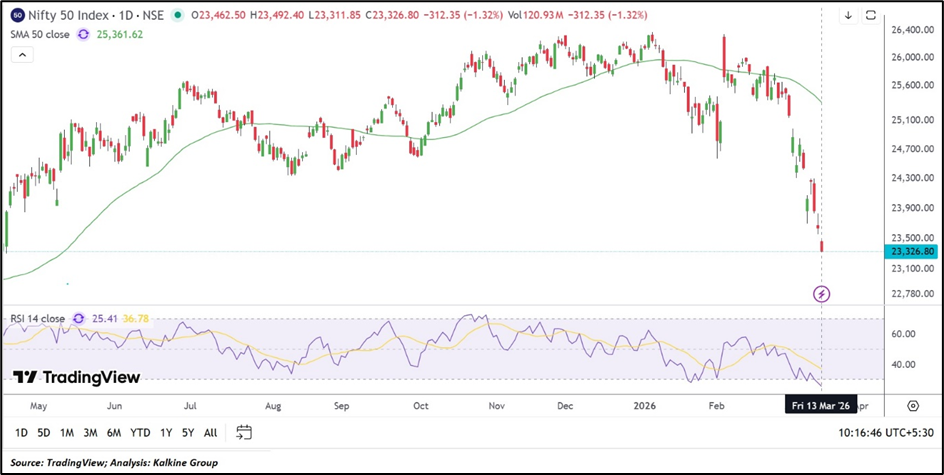Open the go-to-date calendar icon
This screenshot has height=475, width=944.
point(244,432)
